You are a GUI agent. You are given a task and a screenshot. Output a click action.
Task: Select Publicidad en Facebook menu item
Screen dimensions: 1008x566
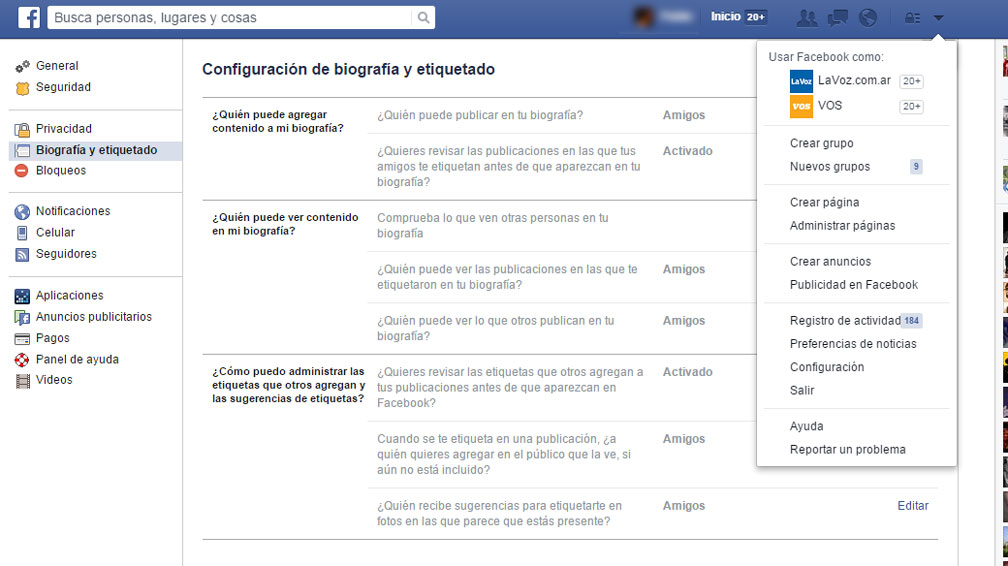click(856, 285)
